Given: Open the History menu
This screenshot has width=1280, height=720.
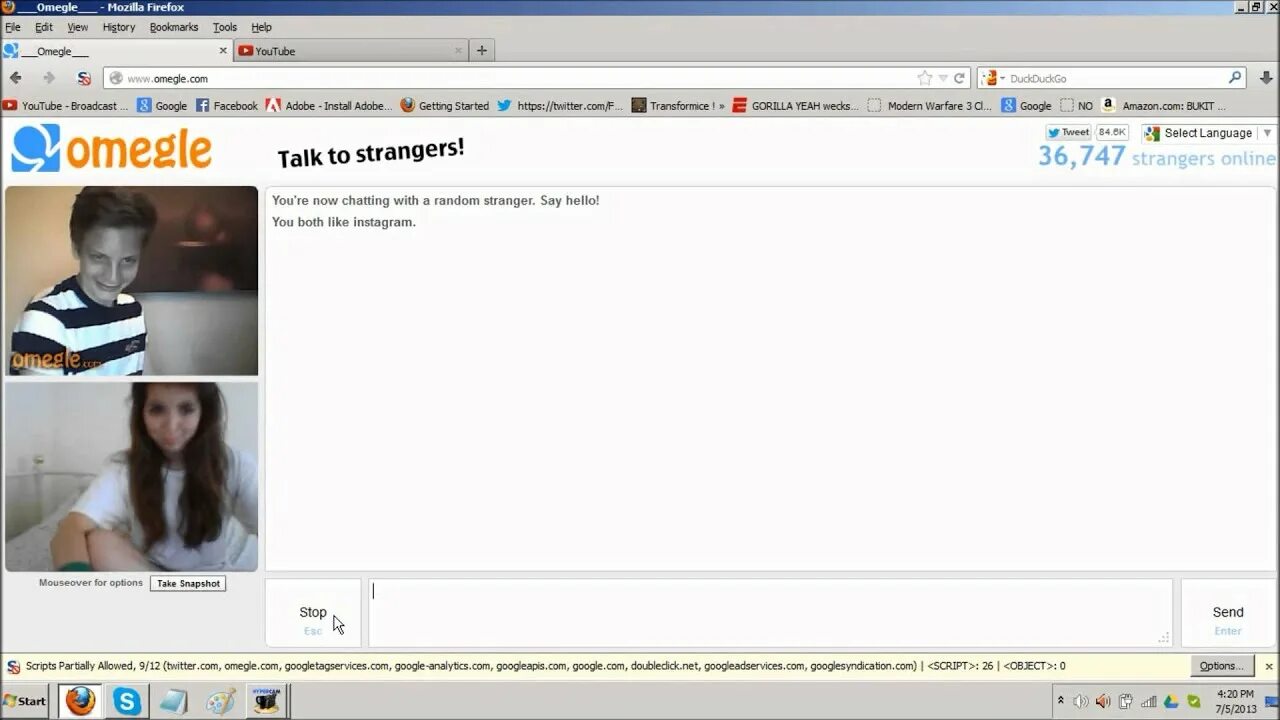Looking at the screenshot, I should click(119, 27).
